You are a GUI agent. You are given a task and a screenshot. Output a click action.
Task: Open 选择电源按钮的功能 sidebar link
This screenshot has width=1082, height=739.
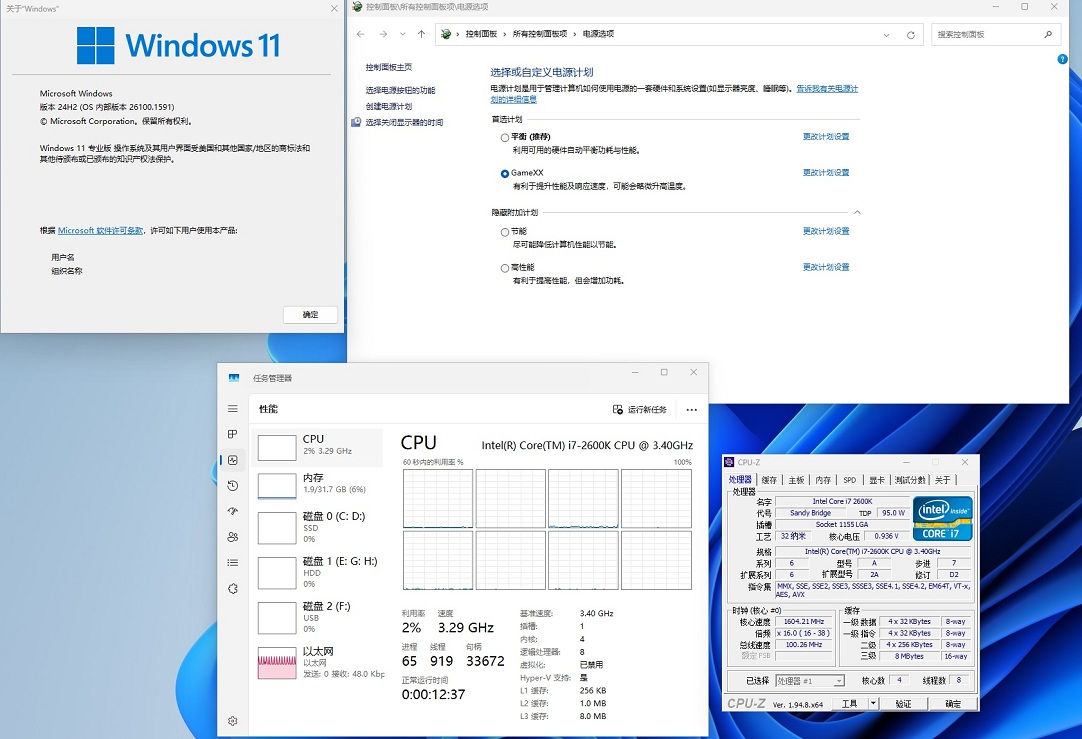tap(400, 90)
